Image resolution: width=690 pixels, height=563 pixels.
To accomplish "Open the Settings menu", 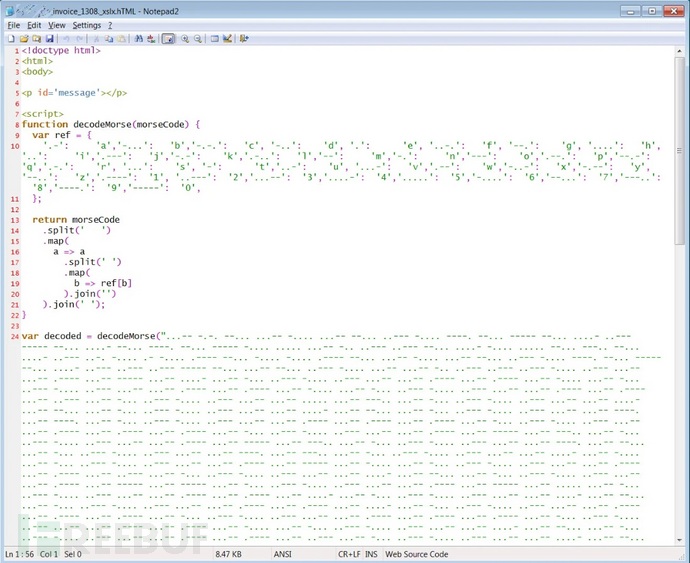I will [x=86, y=24].
